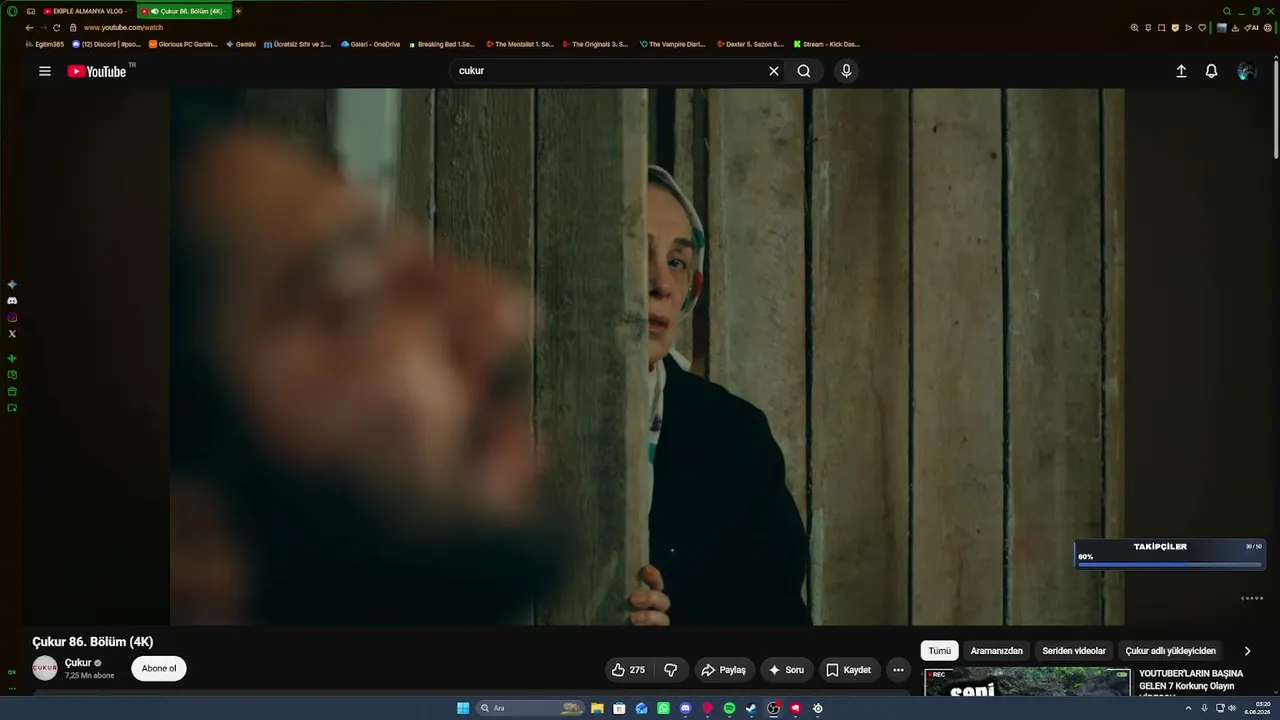
Task: Subscribe using the Abone ol button
Action: (x=159, y=669)
